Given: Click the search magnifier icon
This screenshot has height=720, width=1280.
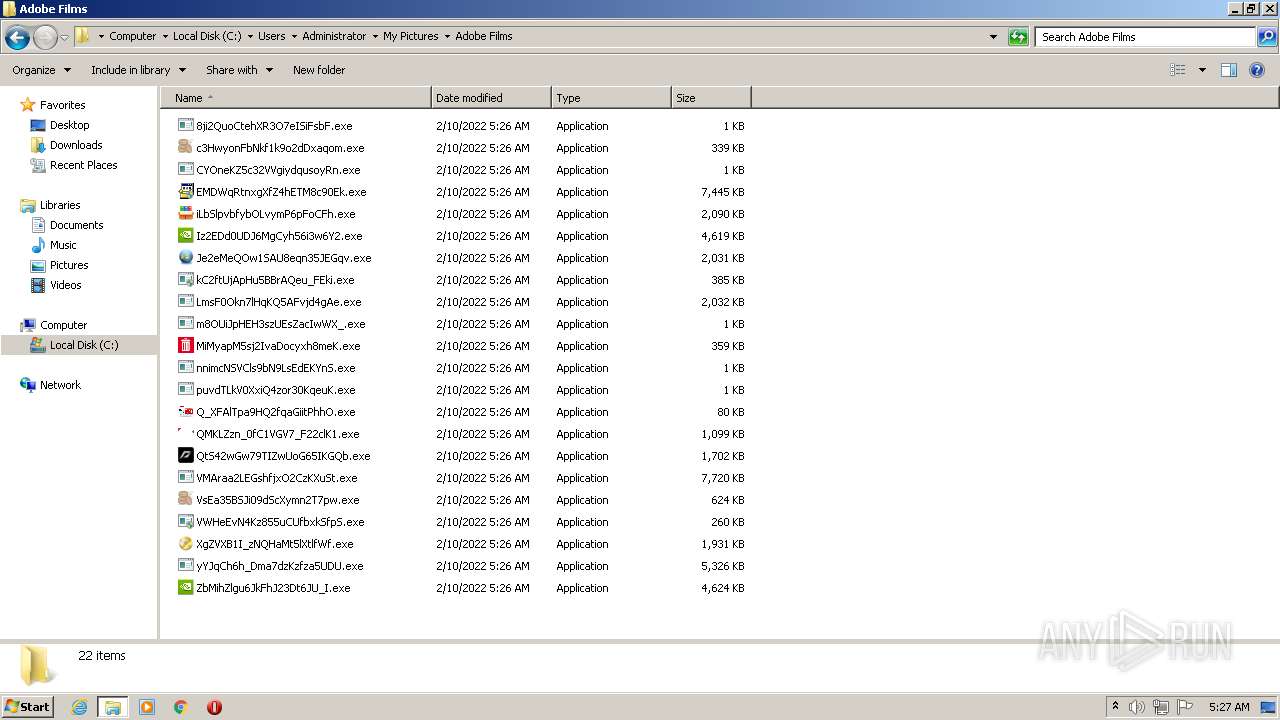Looking at the screenshot, I should [1267, 37].
